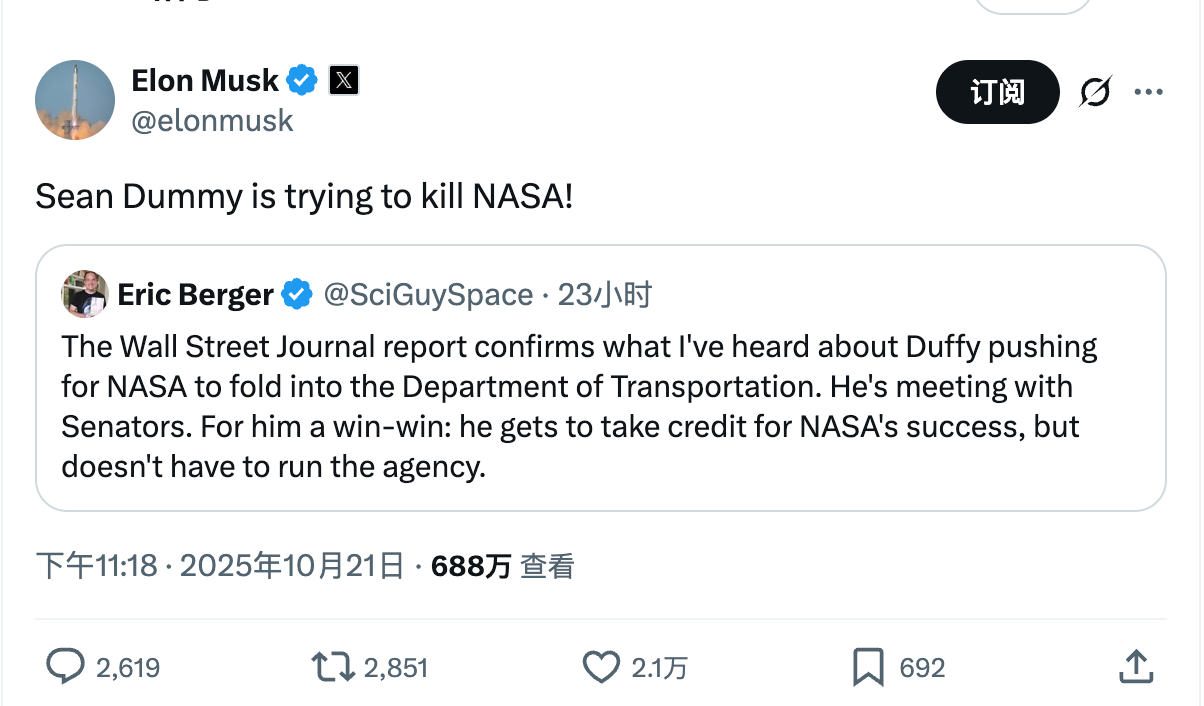This screenshot has height=706, width=1204.
Task: Click Elon Musk's blue verified badge
Action: (303, 80)
